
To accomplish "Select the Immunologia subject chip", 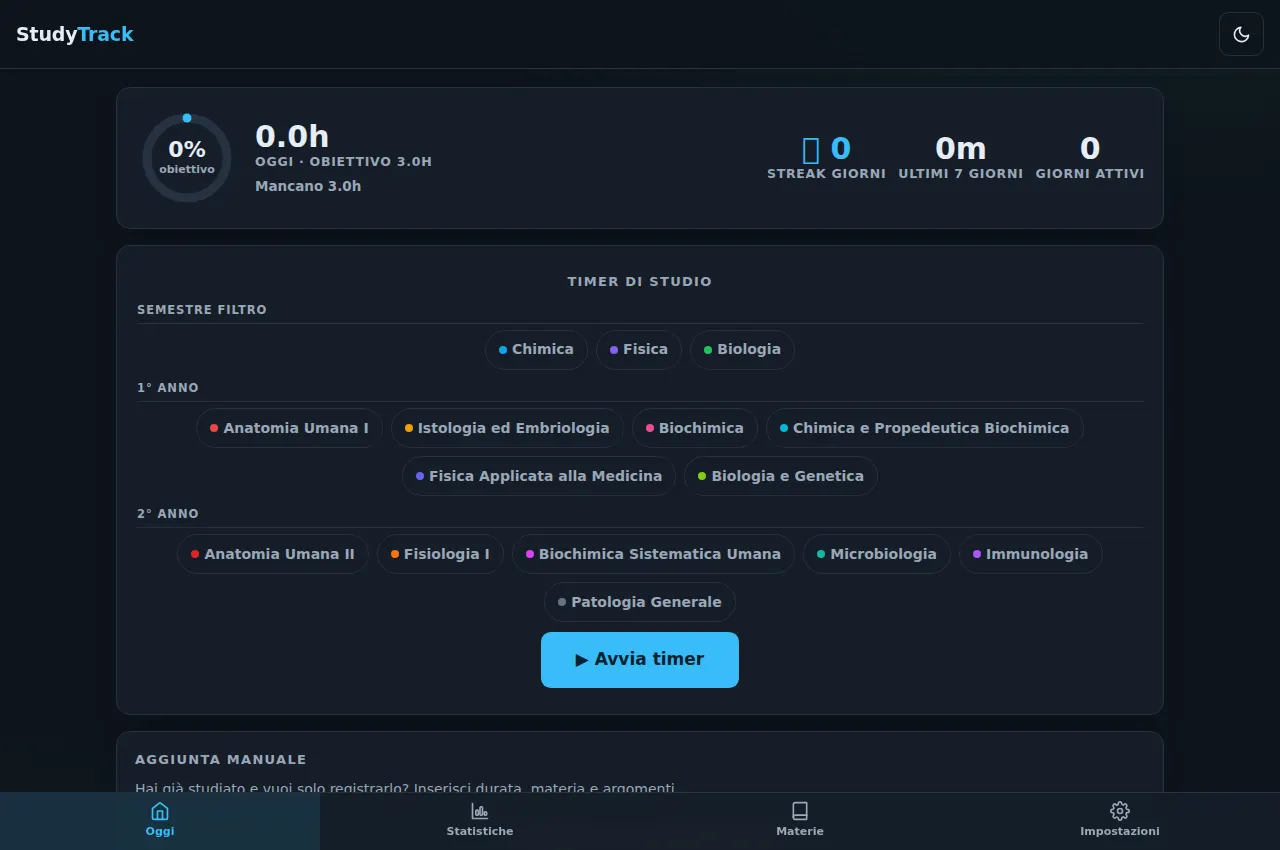I will click(x=1031, y=554).
